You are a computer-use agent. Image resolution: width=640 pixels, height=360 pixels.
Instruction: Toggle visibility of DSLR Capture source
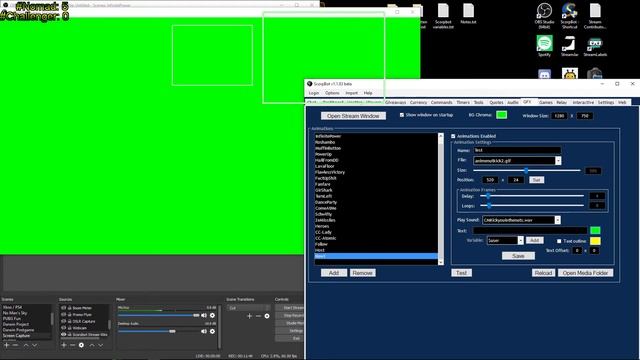point(64,321)
